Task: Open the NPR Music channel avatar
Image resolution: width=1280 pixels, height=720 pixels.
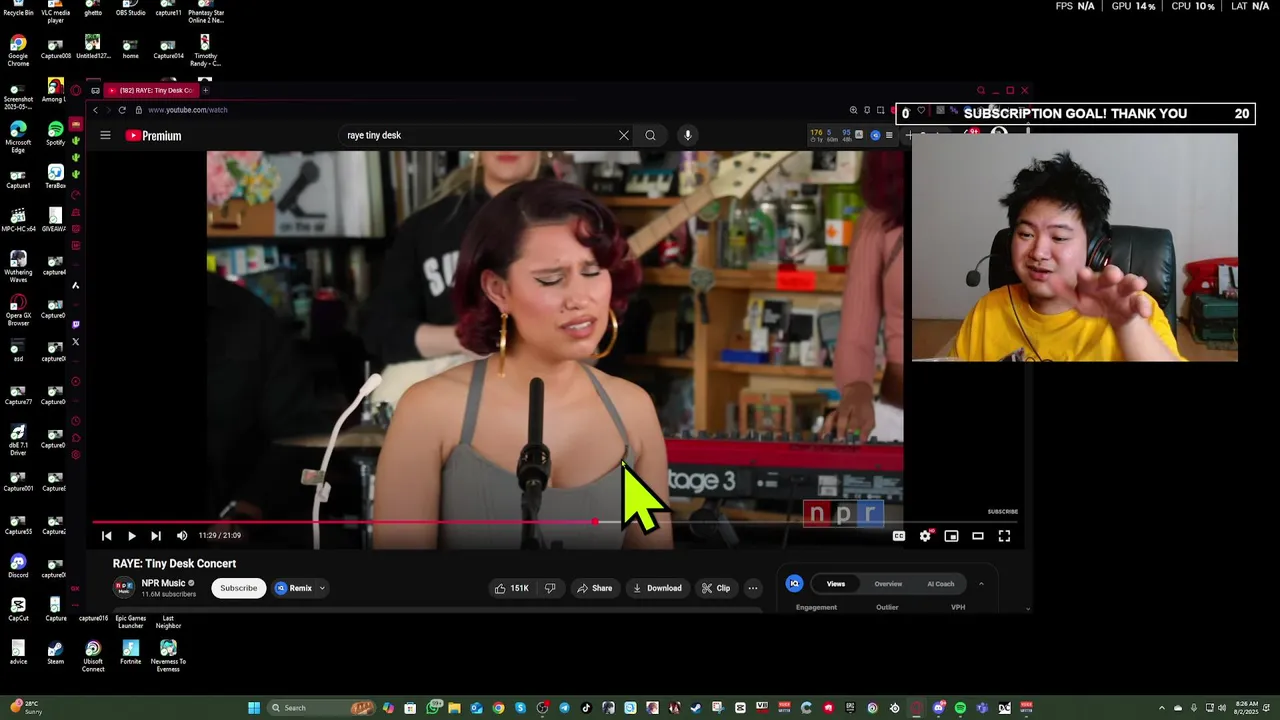Action: pos(124,588)
